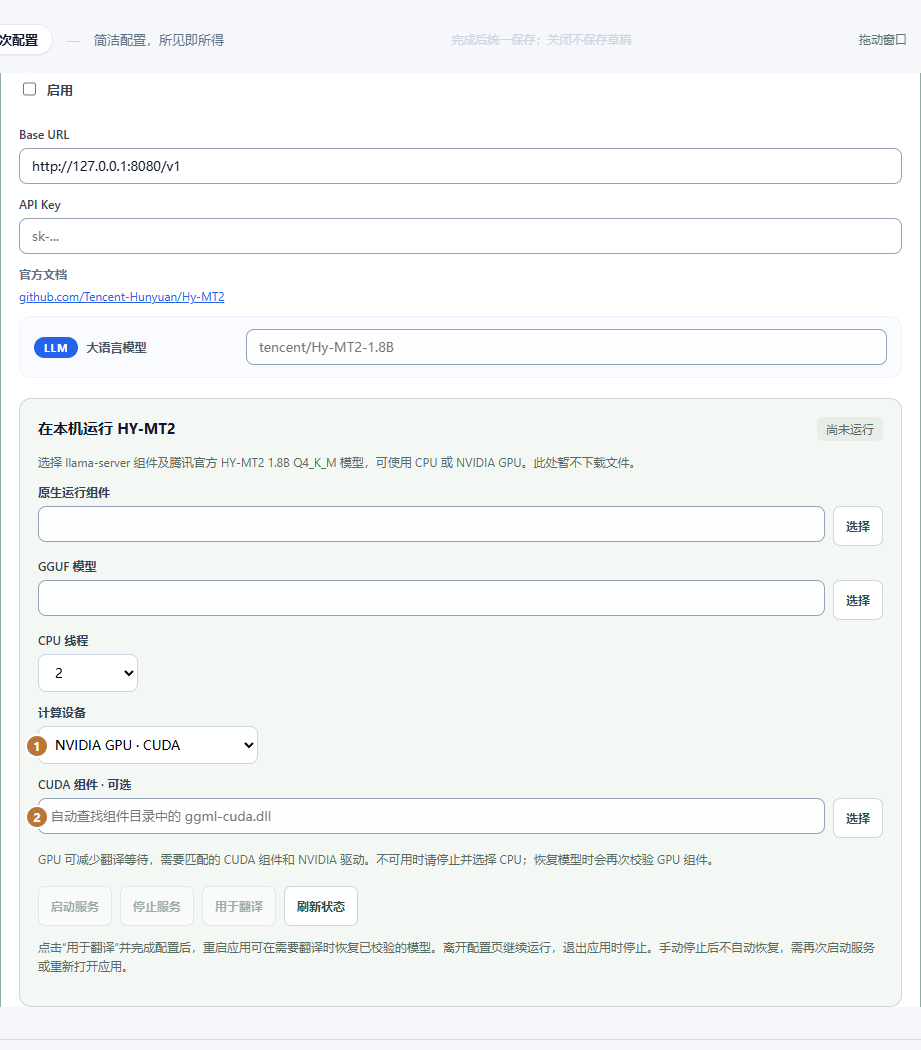Click the 简洁配置，所见即所得 subtitle
Image resolution: width=921 pixels, height=1050 pixels.
(159, 40)
